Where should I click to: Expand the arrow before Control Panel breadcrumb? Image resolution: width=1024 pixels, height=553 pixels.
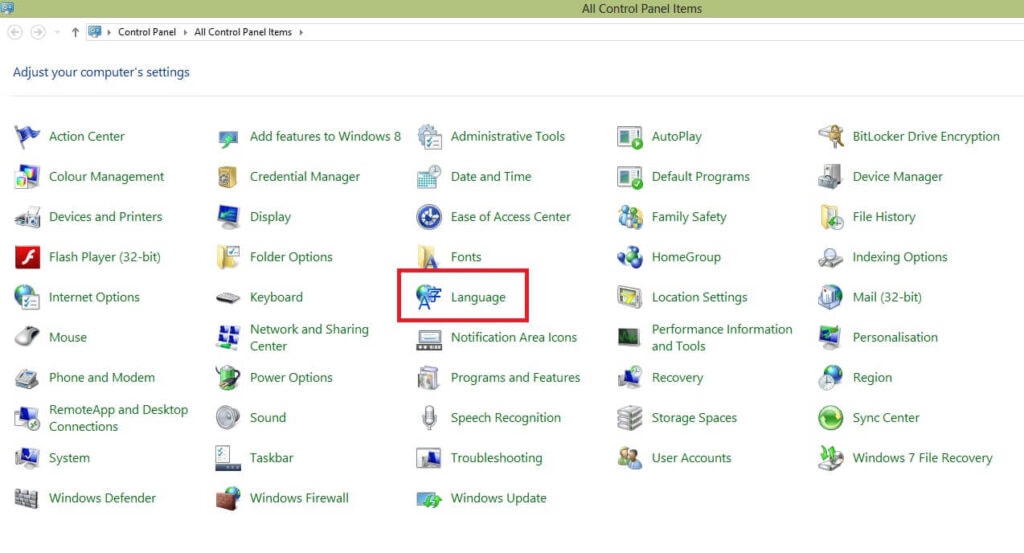[x=110, y=32]
